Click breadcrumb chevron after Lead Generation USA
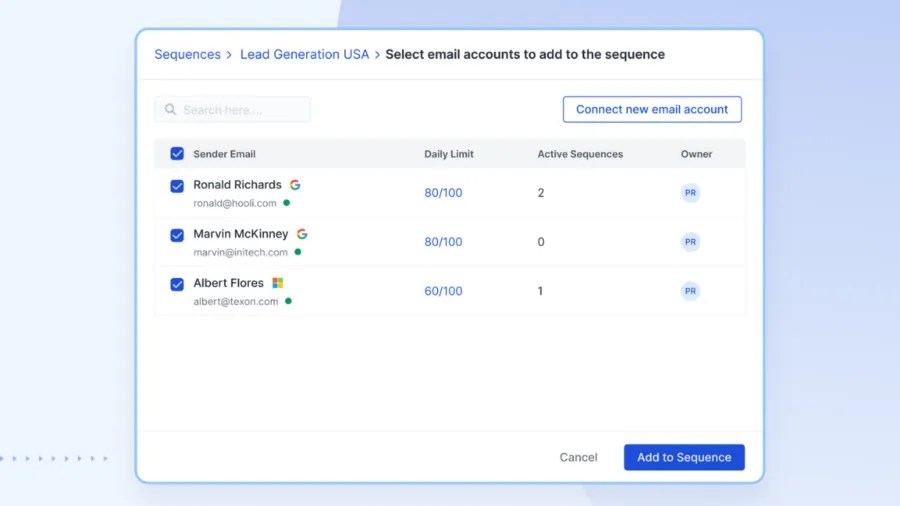 tap(377, 55)
